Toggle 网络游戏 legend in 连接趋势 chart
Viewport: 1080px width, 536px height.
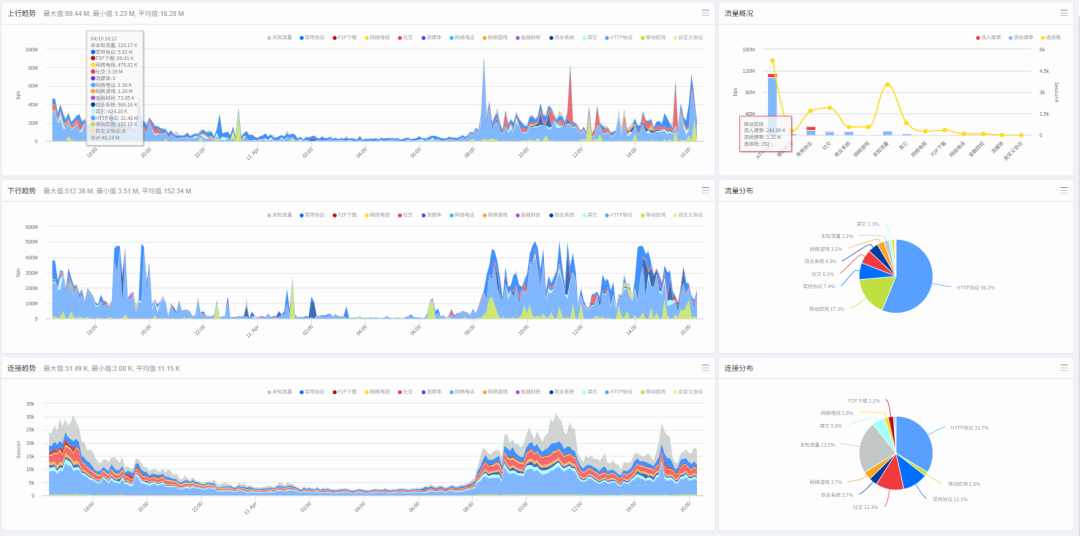(x=495, y=391)
